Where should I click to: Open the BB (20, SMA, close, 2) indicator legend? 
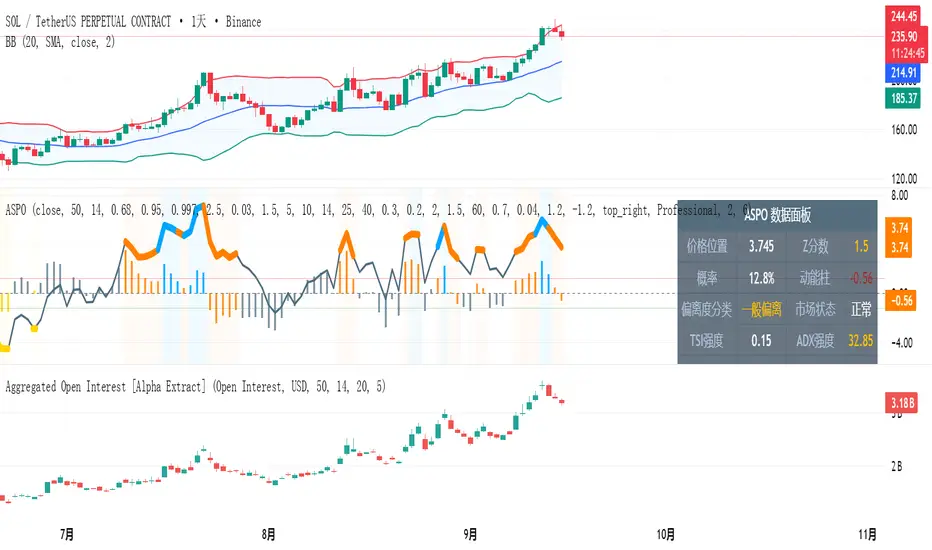(x=60, y=42)
